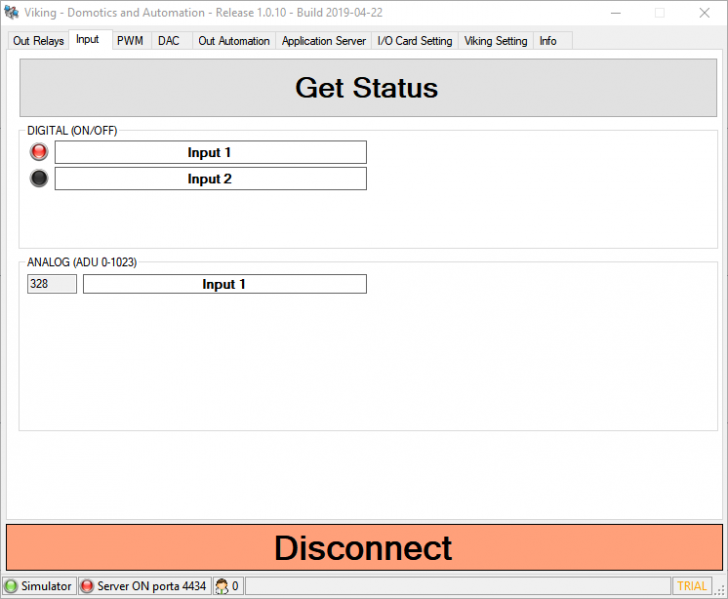Go to Out Automation tab
Viewport: 728px width, 599px height.
[234, 41]
